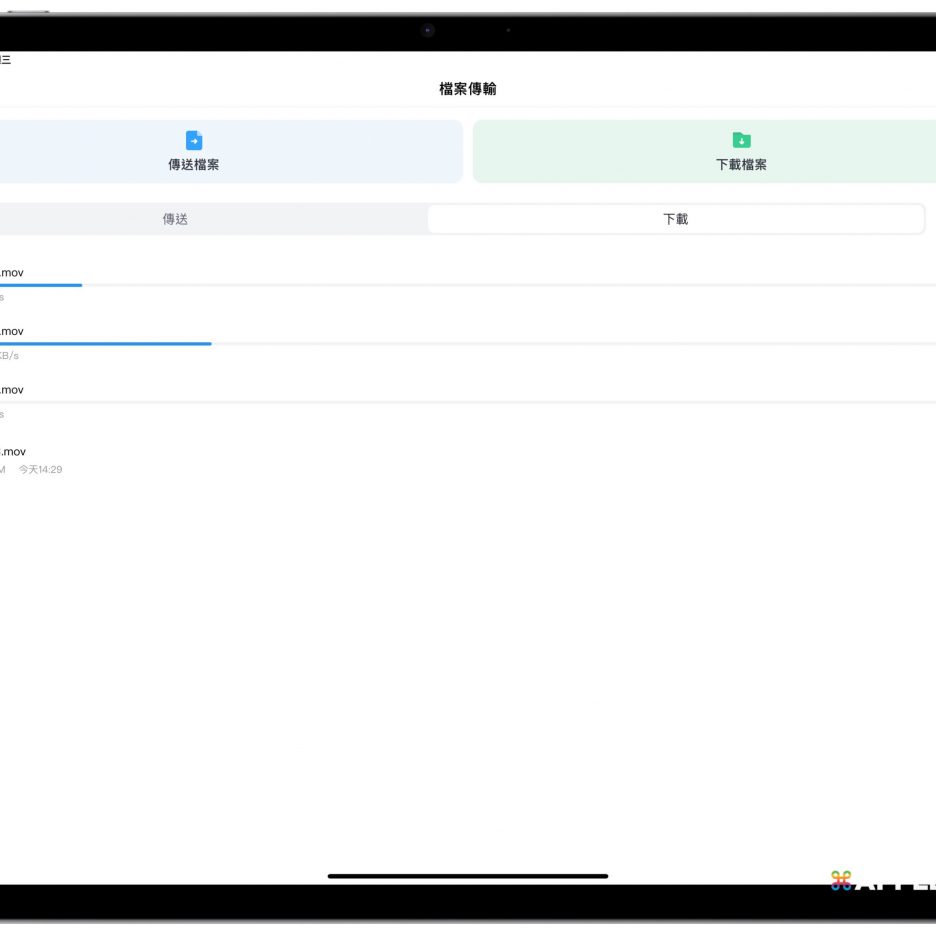Tap the home indicator bar at bottom

point(468,876)
